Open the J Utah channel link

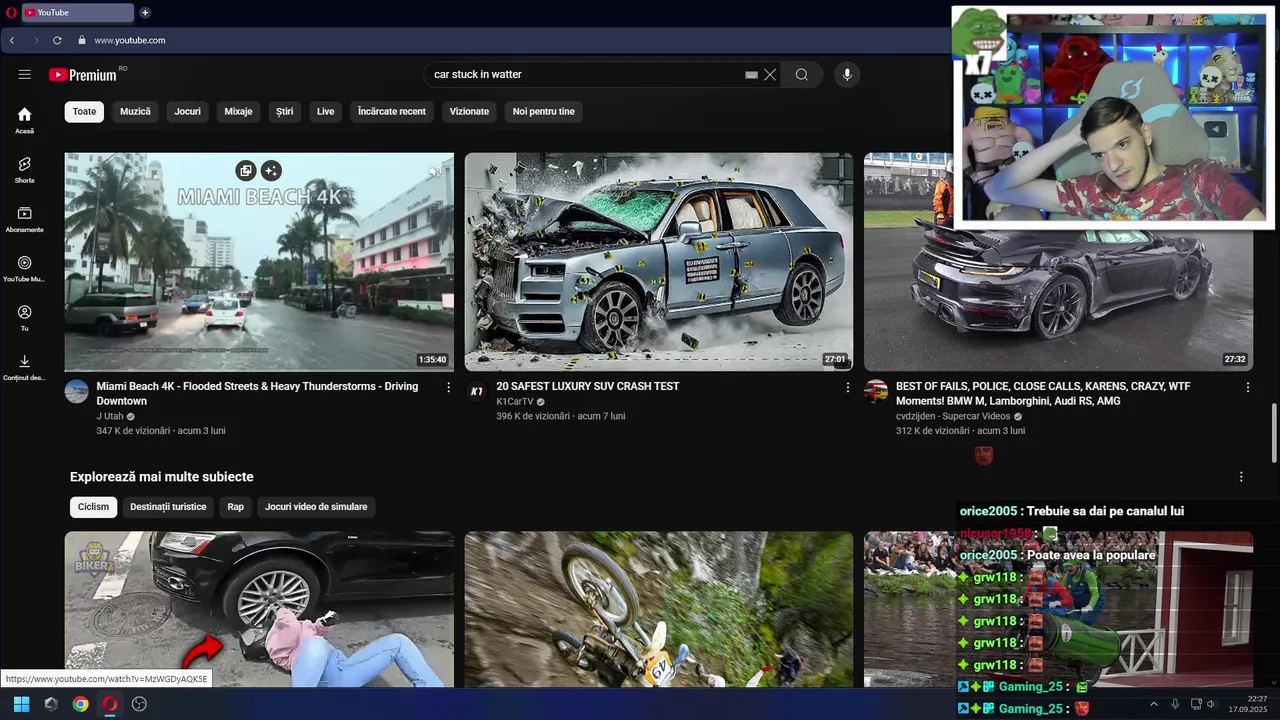click(x=110, y=416)
